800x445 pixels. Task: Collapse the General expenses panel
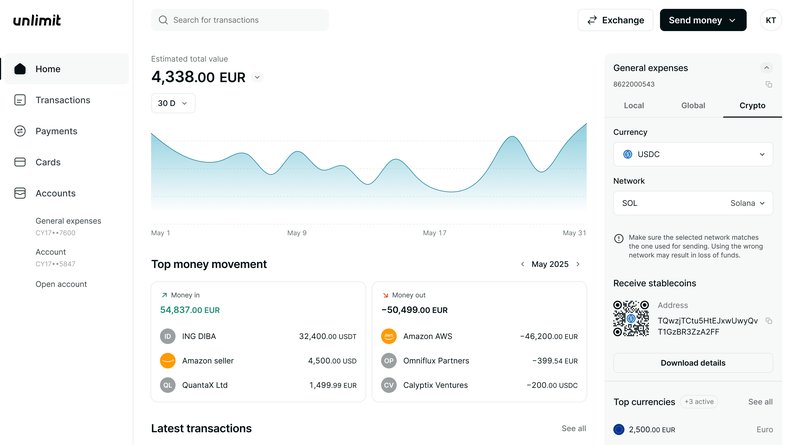[766, 68]
